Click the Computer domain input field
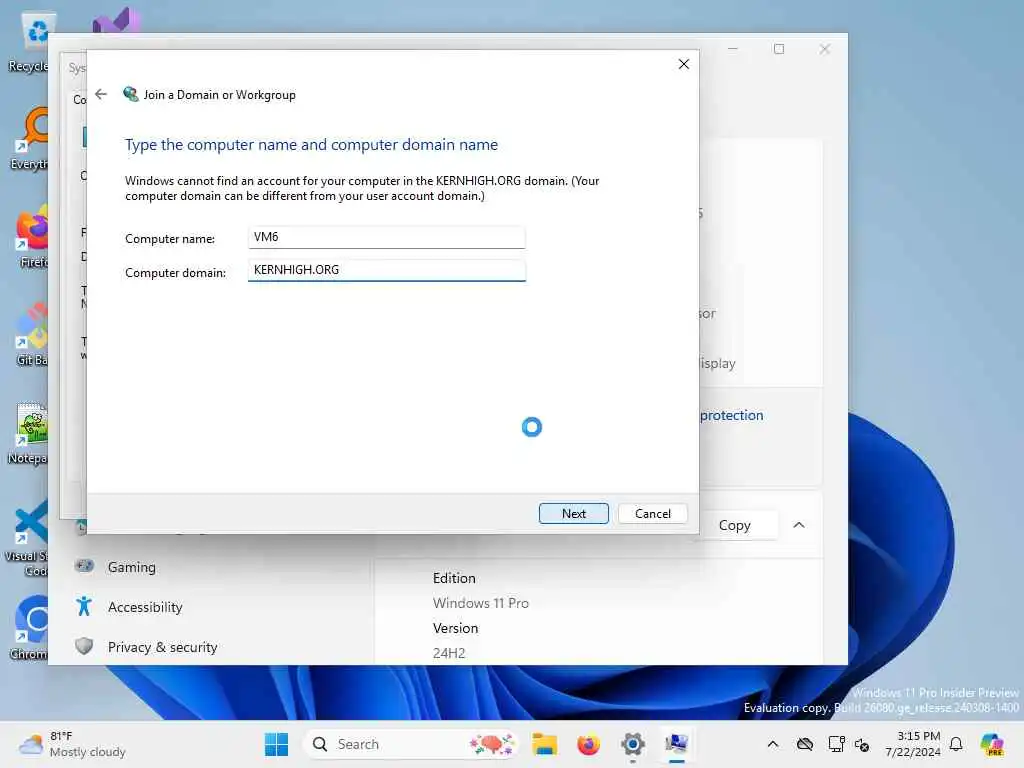Screen dimensions: 1024x768 (387, 270)
